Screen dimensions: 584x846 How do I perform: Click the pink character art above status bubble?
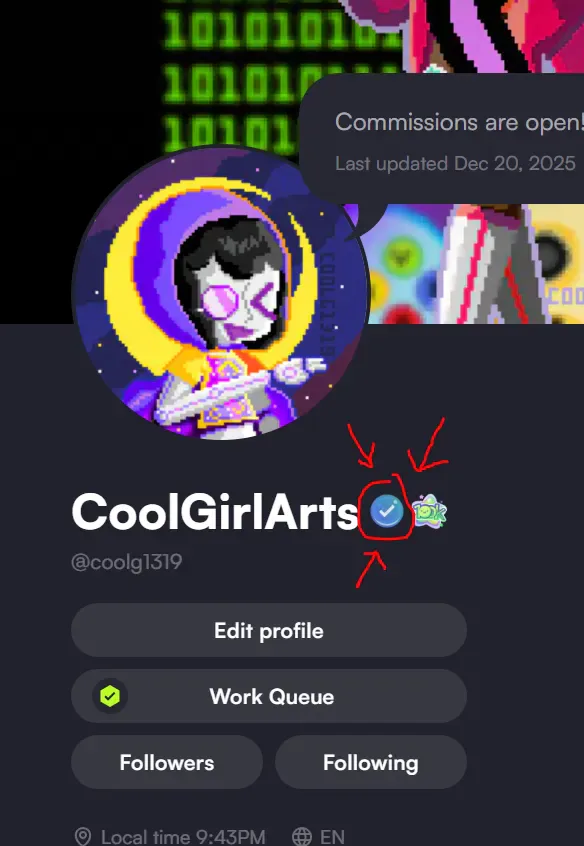(x=464, y=35)
